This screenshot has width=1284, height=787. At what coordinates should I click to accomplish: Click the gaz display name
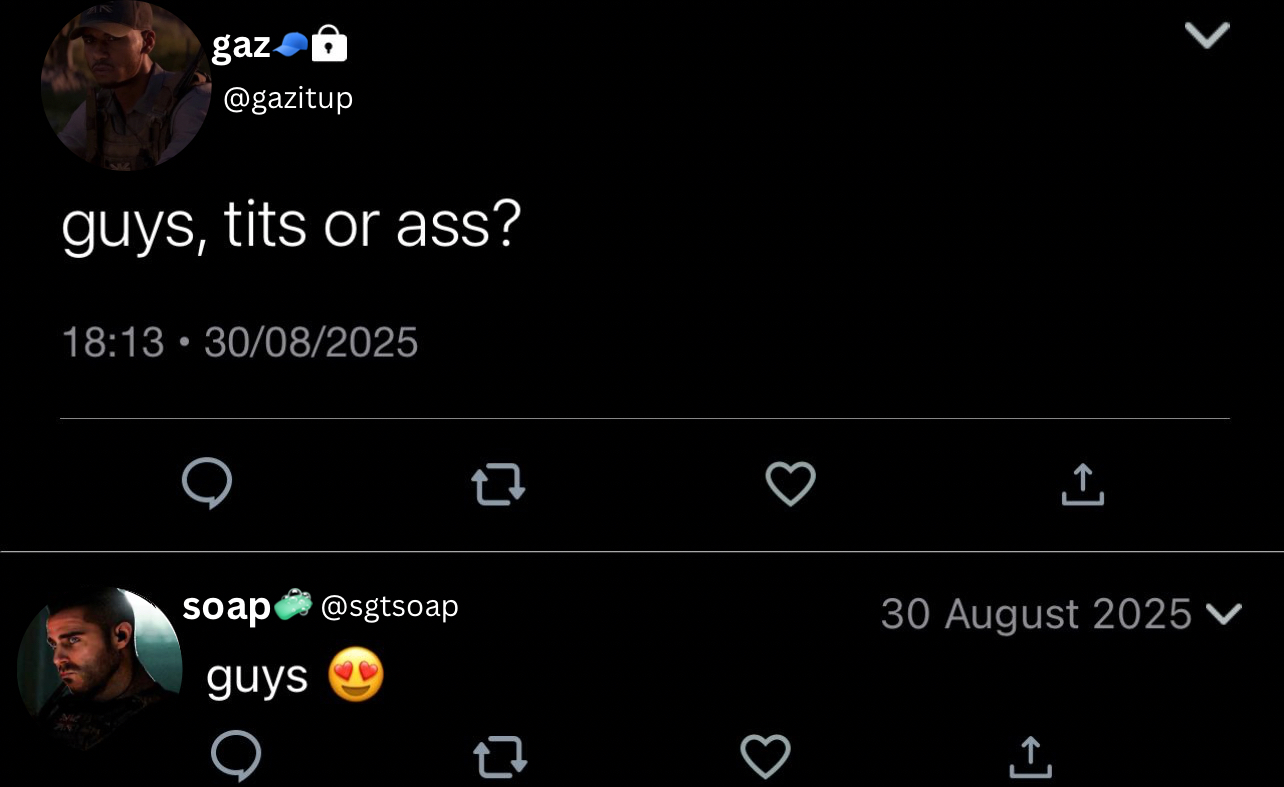click(241, 45)
